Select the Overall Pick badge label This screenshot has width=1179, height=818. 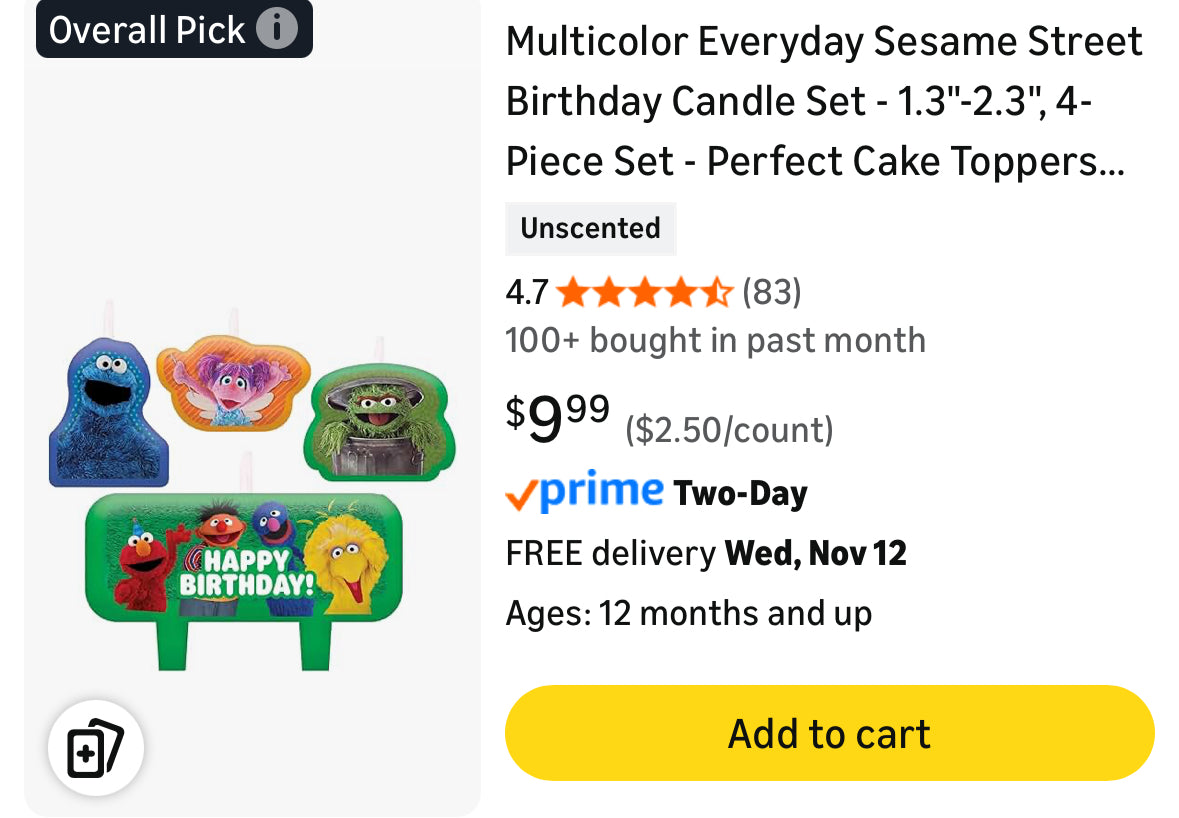pyautogui.click(x=147, y=29)
